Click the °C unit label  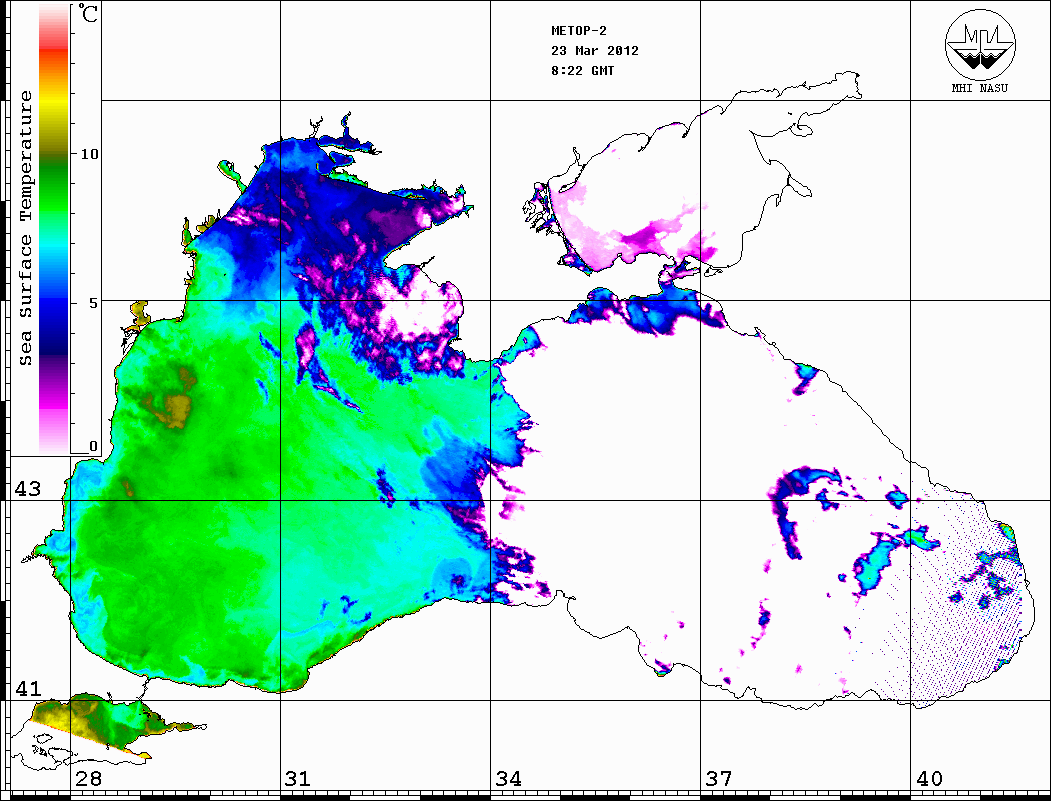[88, 13]
